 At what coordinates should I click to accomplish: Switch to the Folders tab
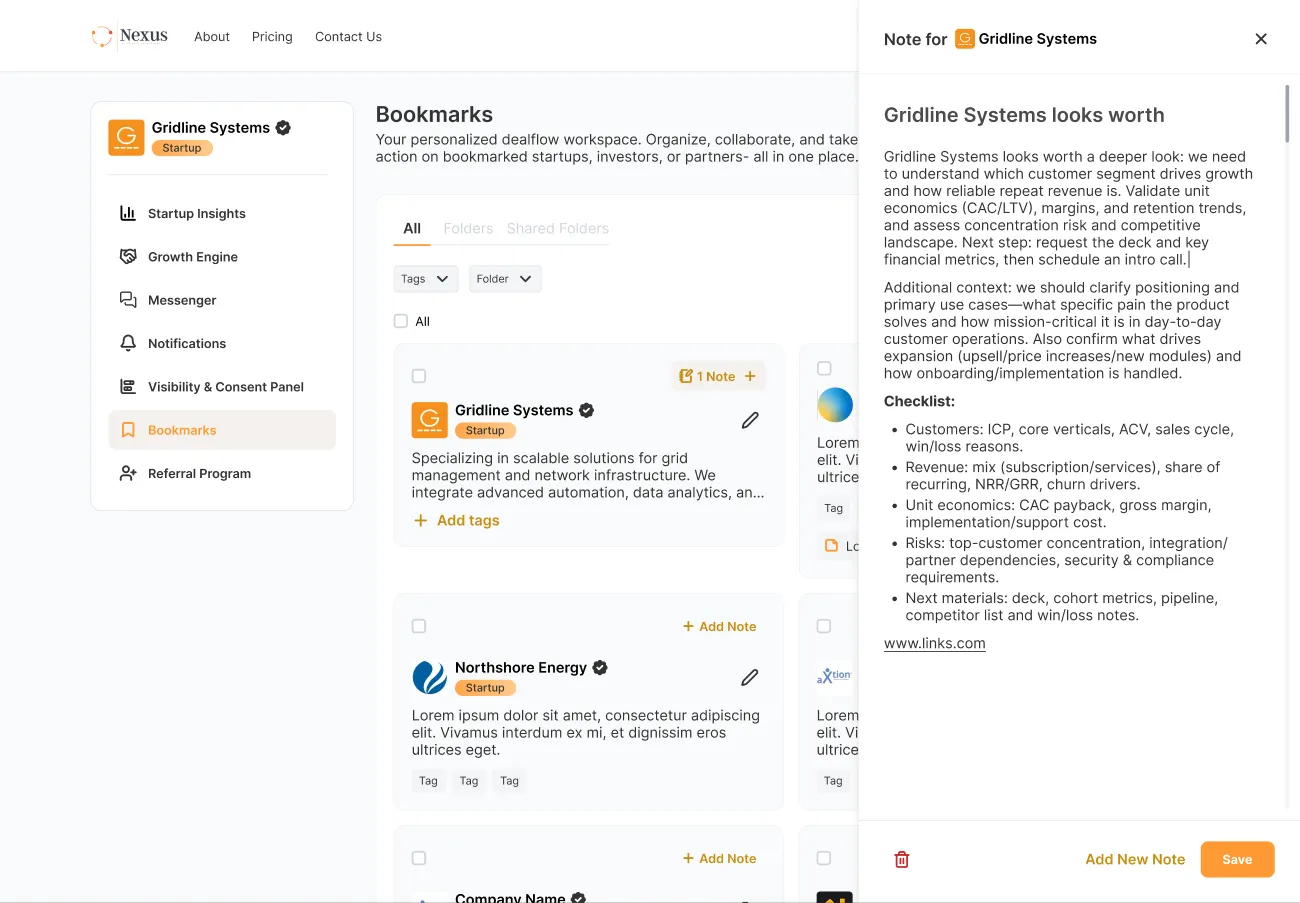click(468, 228)
